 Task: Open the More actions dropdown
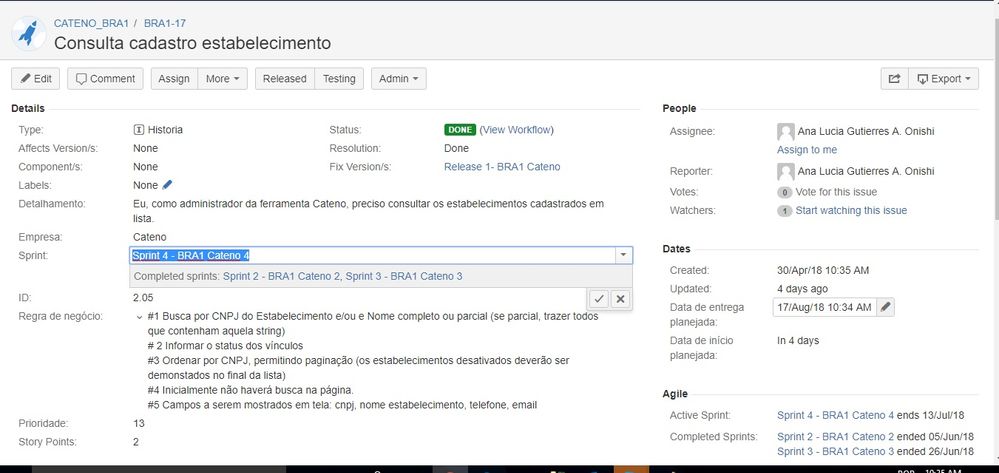point(222,79)
